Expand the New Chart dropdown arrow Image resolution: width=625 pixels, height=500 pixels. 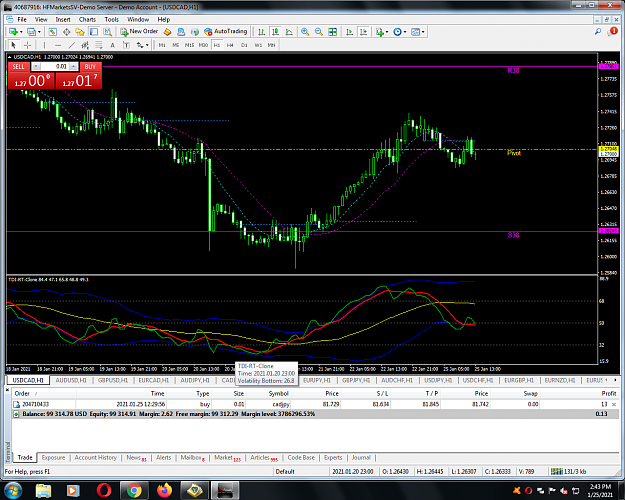click(x=21, y=32)
